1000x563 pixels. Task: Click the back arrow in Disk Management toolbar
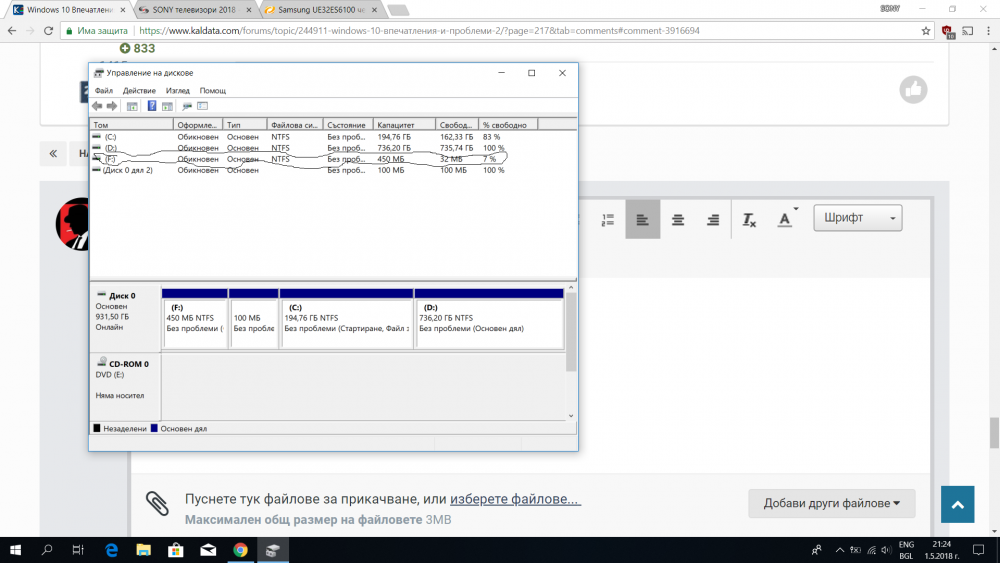(x=97, y=106)
